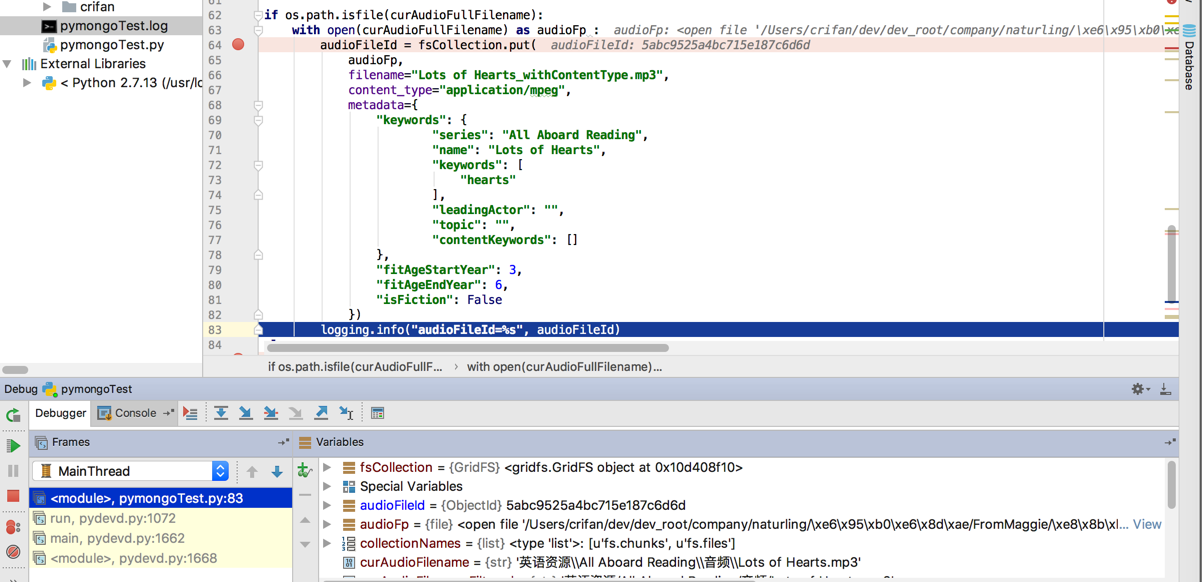Click Show Execution Point icon

point(190,413)
